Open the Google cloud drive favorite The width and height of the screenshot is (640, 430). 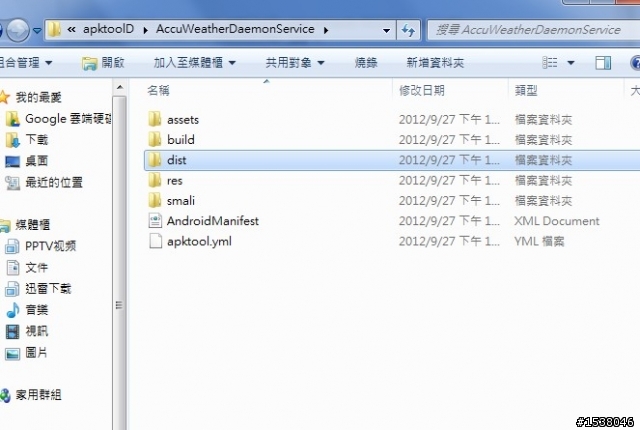[59, 119]
